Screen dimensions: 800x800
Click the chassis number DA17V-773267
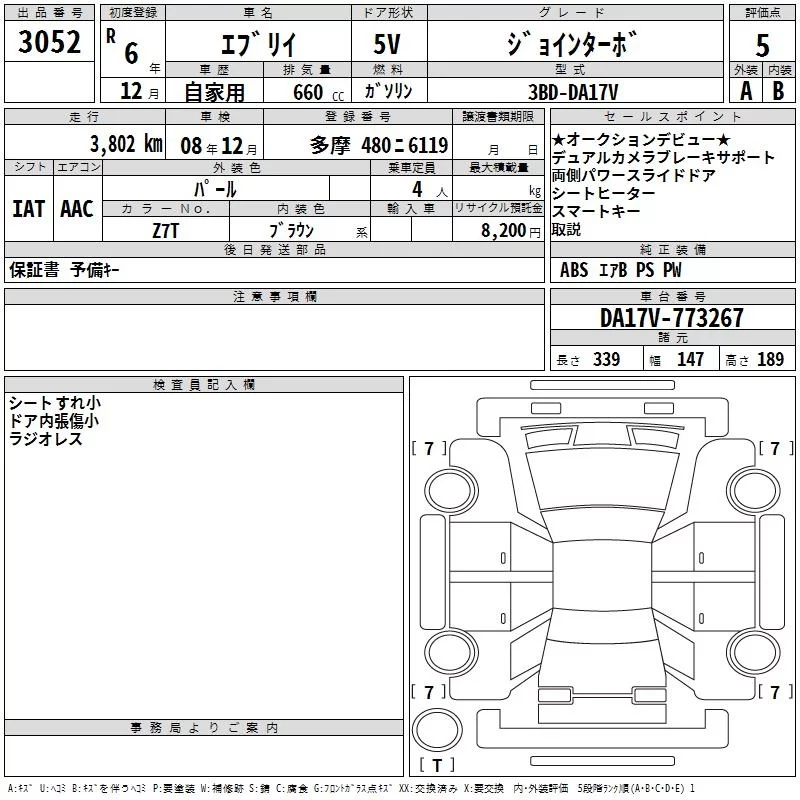(671, 318)
